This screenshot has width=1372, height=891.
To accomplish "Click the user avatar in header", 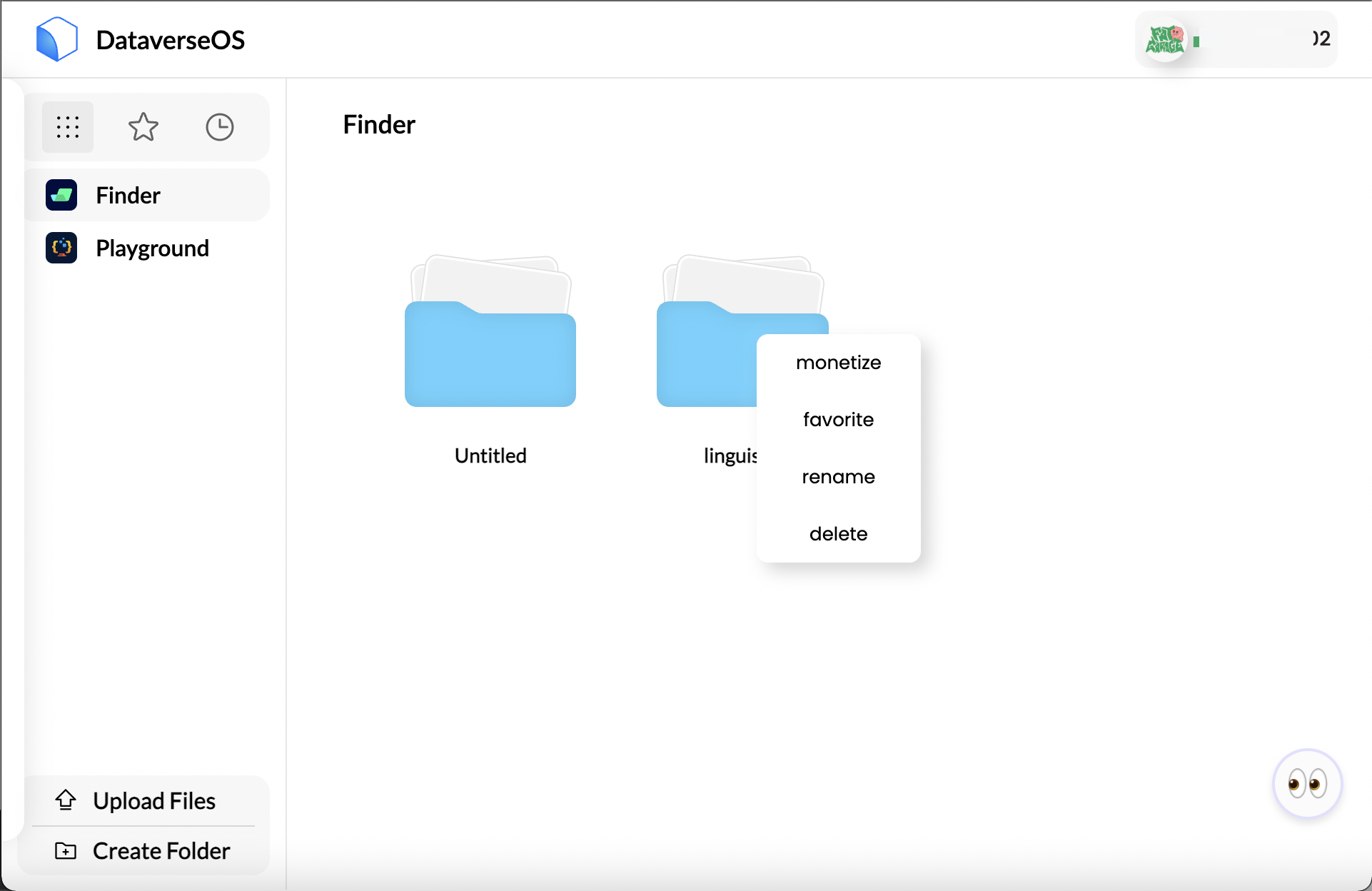I will [x=1166, y=40].
